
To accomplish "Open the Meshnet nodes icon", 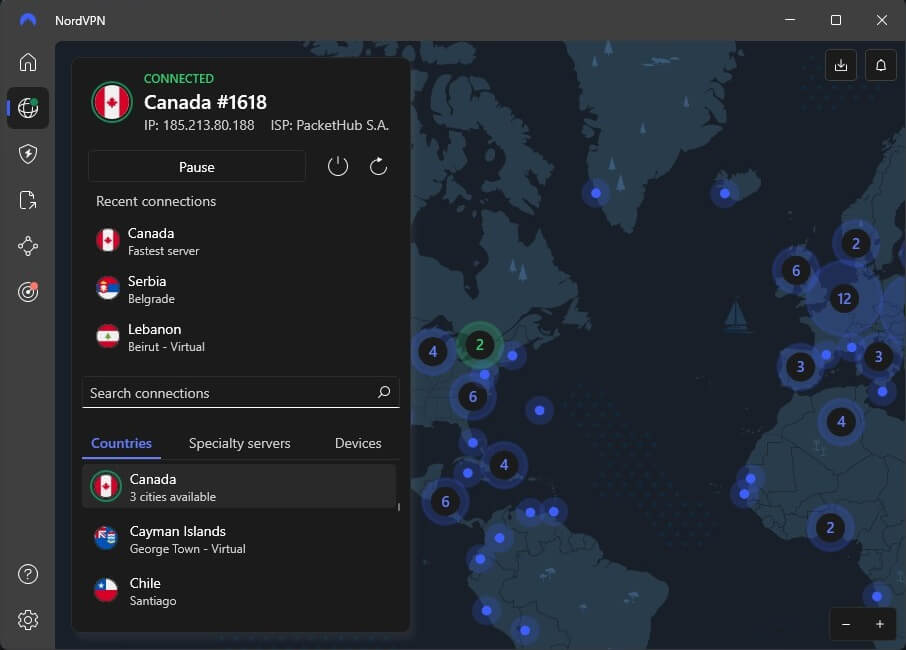I will (28, 246).
